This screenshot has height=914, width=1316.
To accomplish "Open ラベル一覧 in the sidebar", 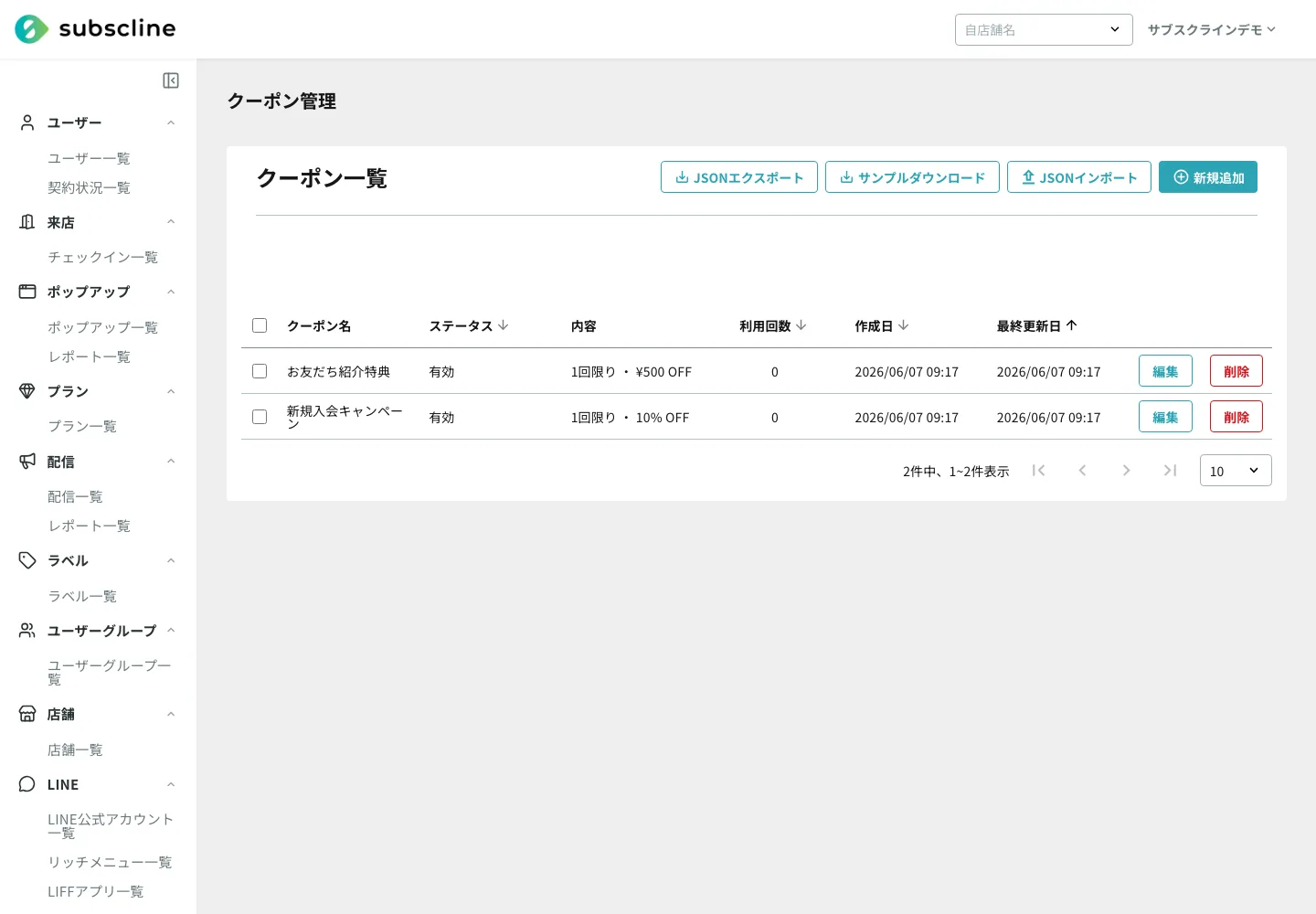I will coord(82,596).
